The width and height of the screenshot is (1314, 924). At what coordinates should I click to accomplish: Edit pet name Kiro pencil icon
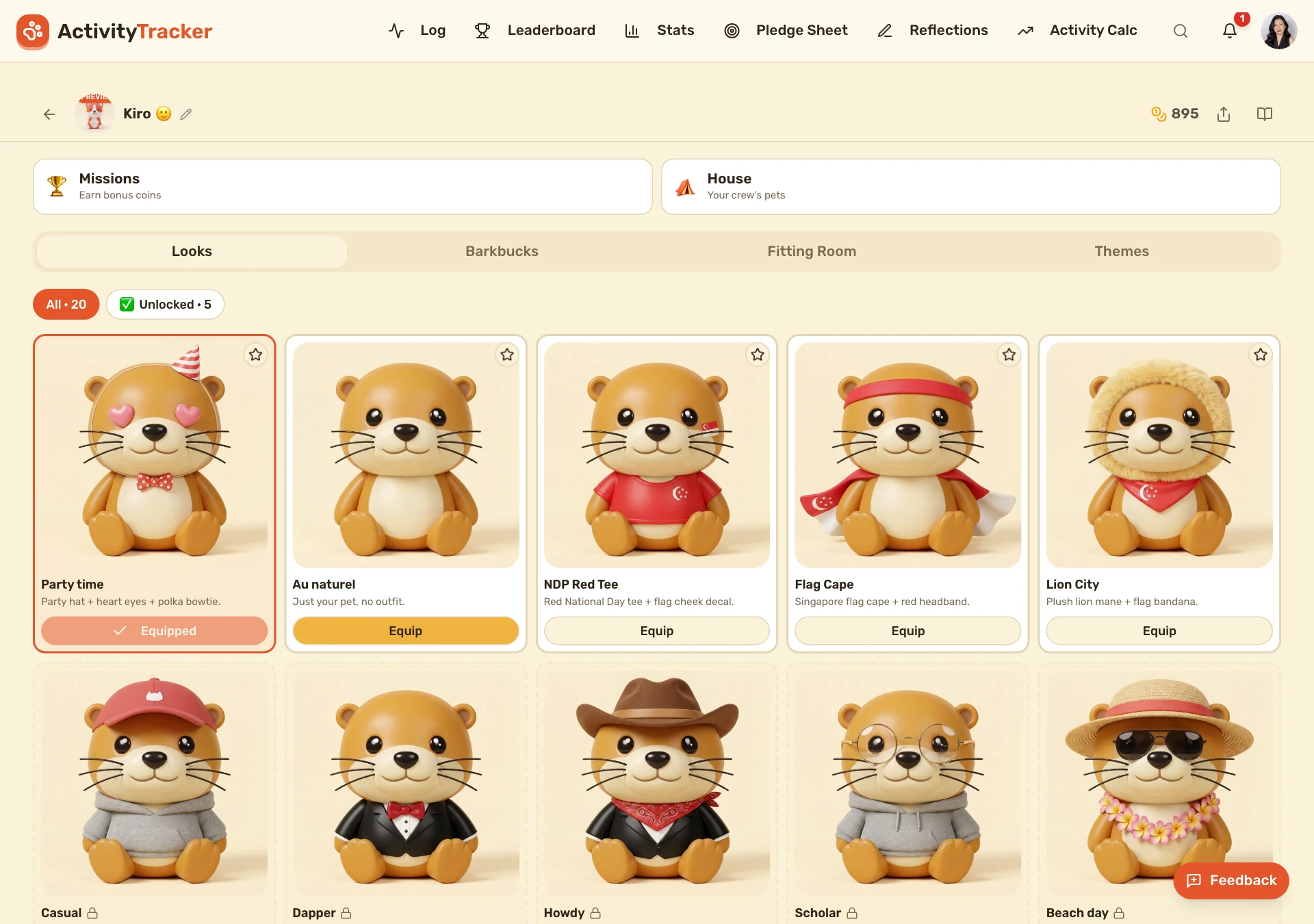[186, 114]
